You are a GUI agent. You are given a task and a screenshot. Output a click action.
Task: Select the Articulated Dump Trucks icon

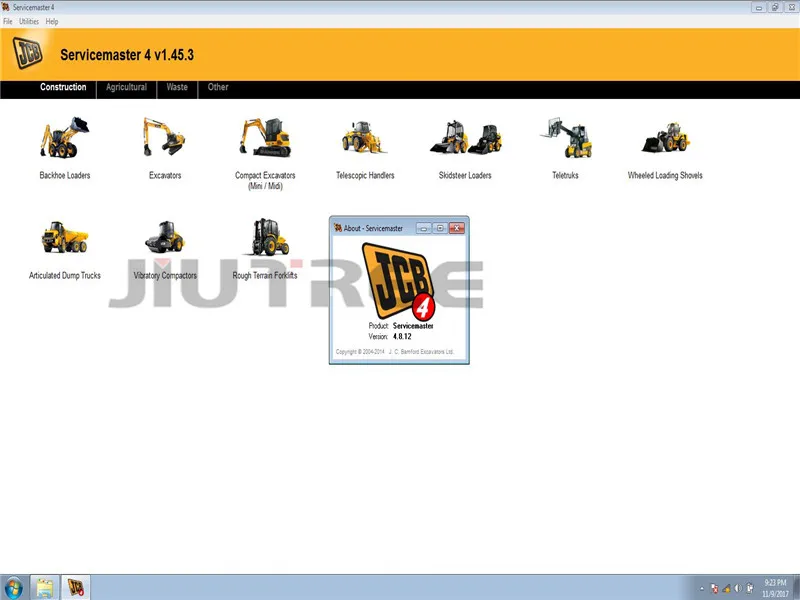[x=65, y=237]
